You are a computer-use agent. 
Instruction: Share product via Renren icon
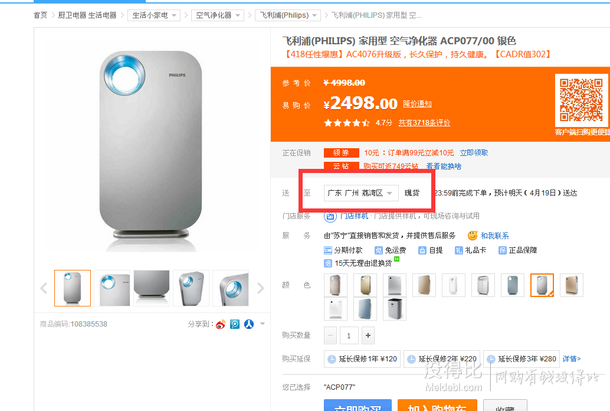click(248, 324)
